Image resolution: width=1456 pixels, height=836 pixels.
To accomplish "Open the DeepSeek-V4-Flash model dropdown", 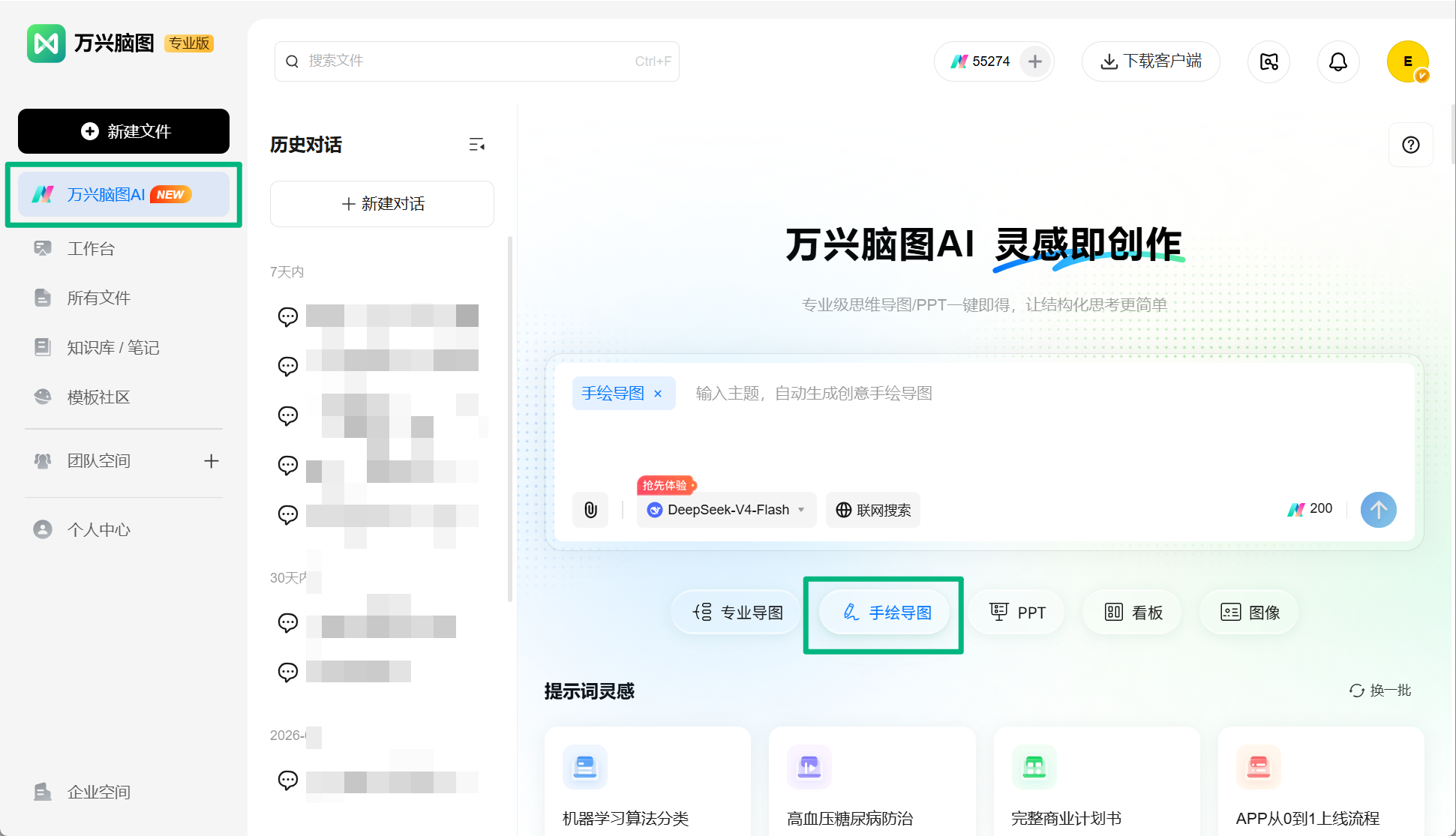I will click(x=726, y=510).
